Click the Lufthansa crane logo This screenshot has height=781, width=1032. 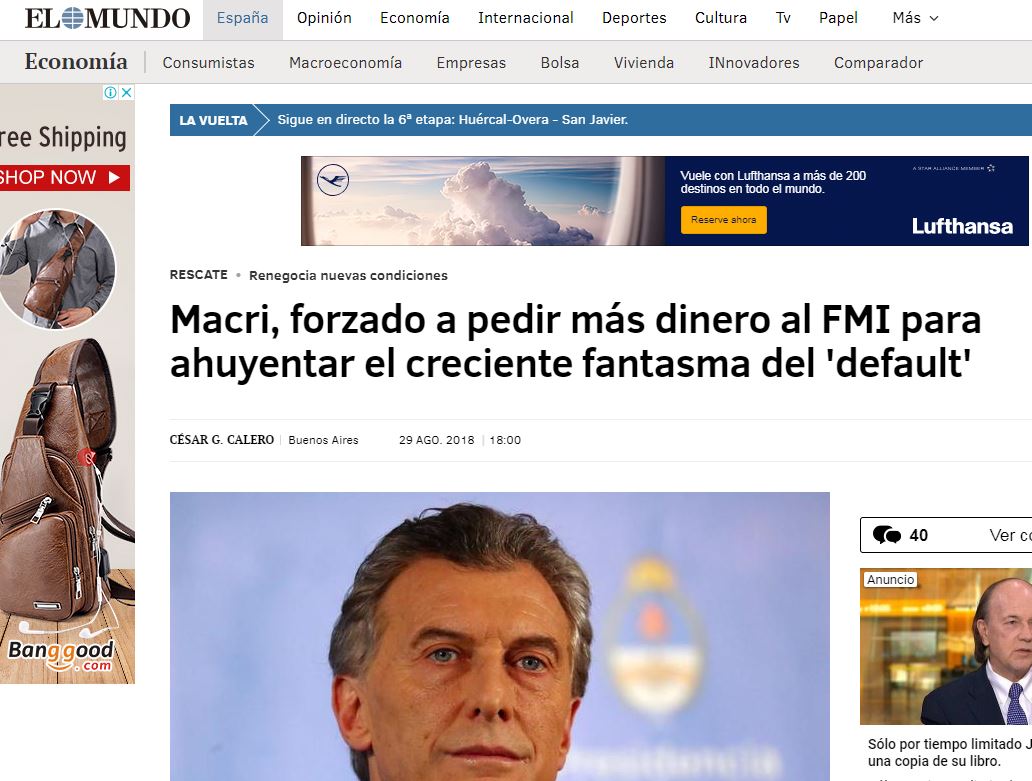(x=332, y=180)
